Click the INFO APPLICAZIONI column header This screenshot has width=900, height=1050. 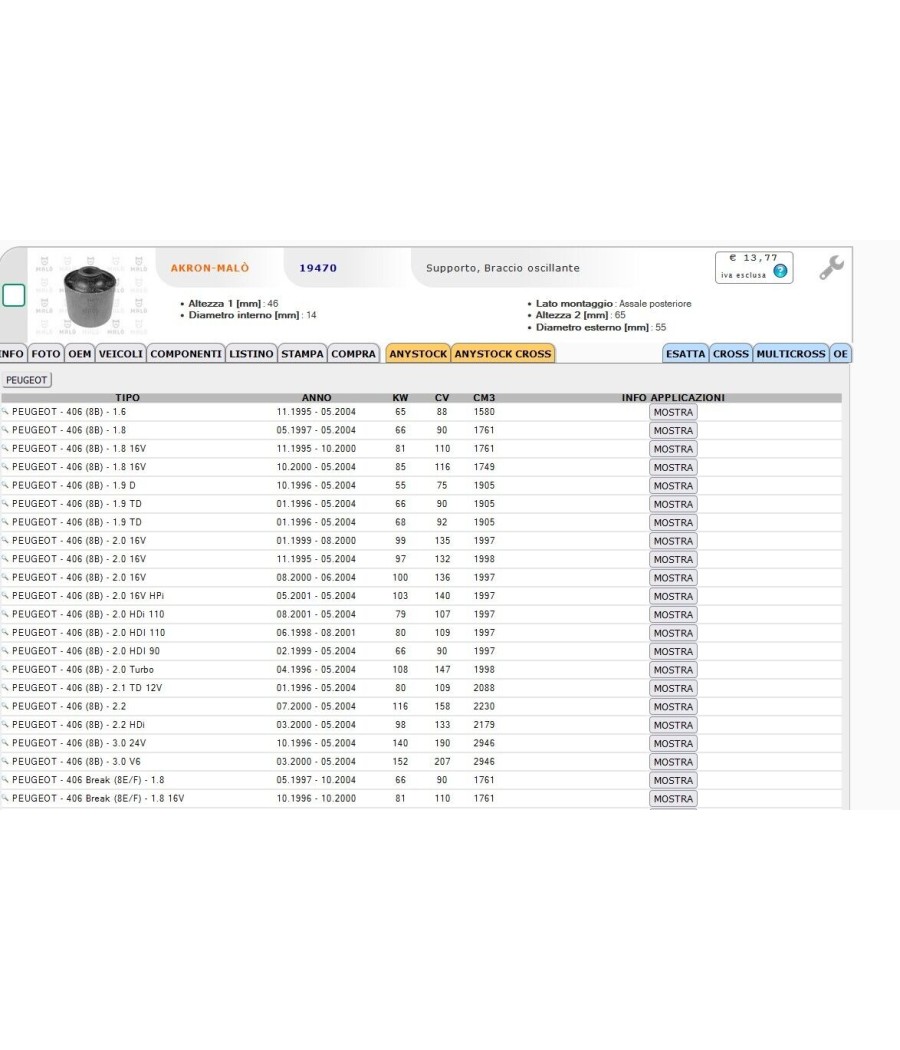[x=673, y=397]
